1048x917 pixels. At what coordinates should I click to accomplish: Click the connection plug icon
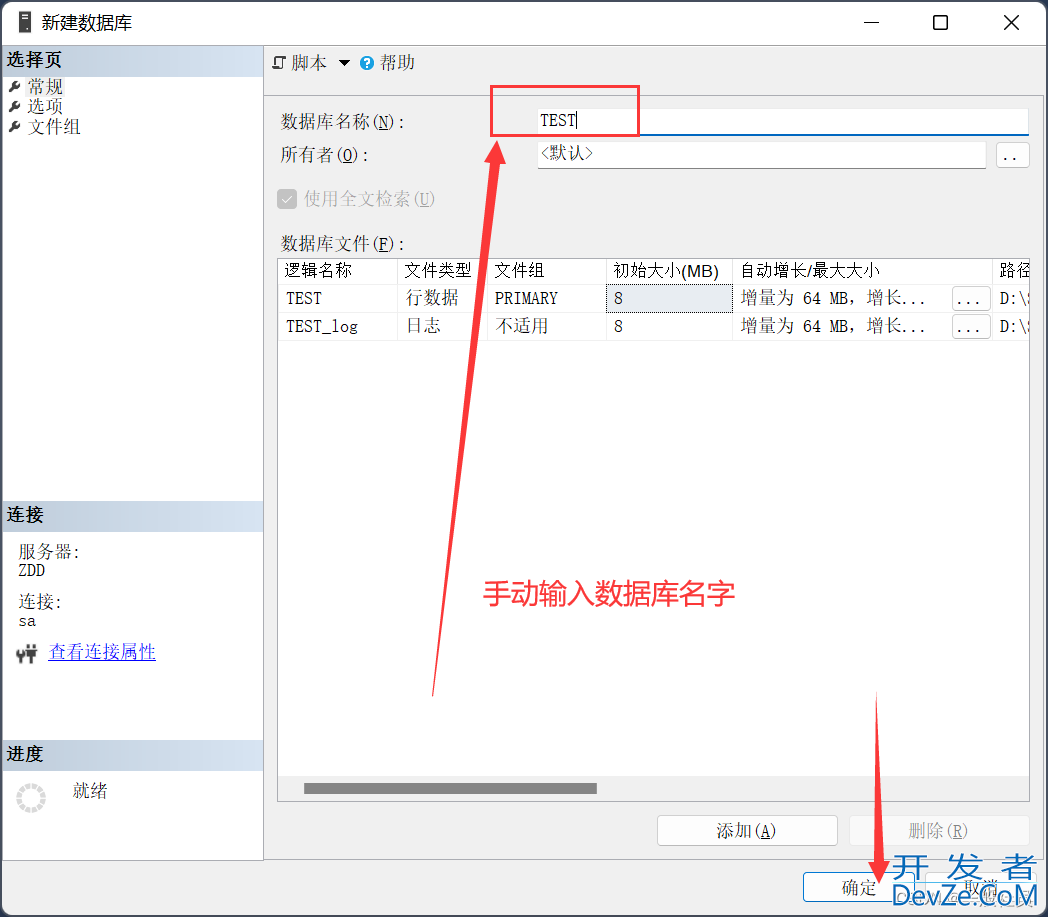pos(27,653)
